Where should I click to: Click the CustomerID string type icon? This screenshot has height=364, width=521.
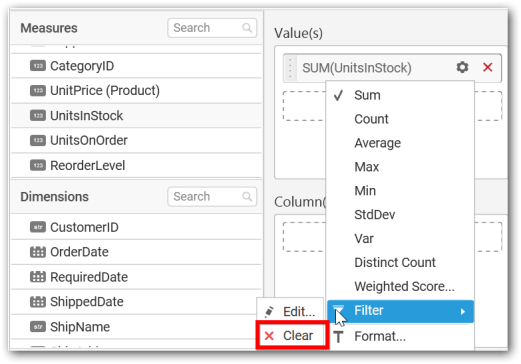click(38, 227)
